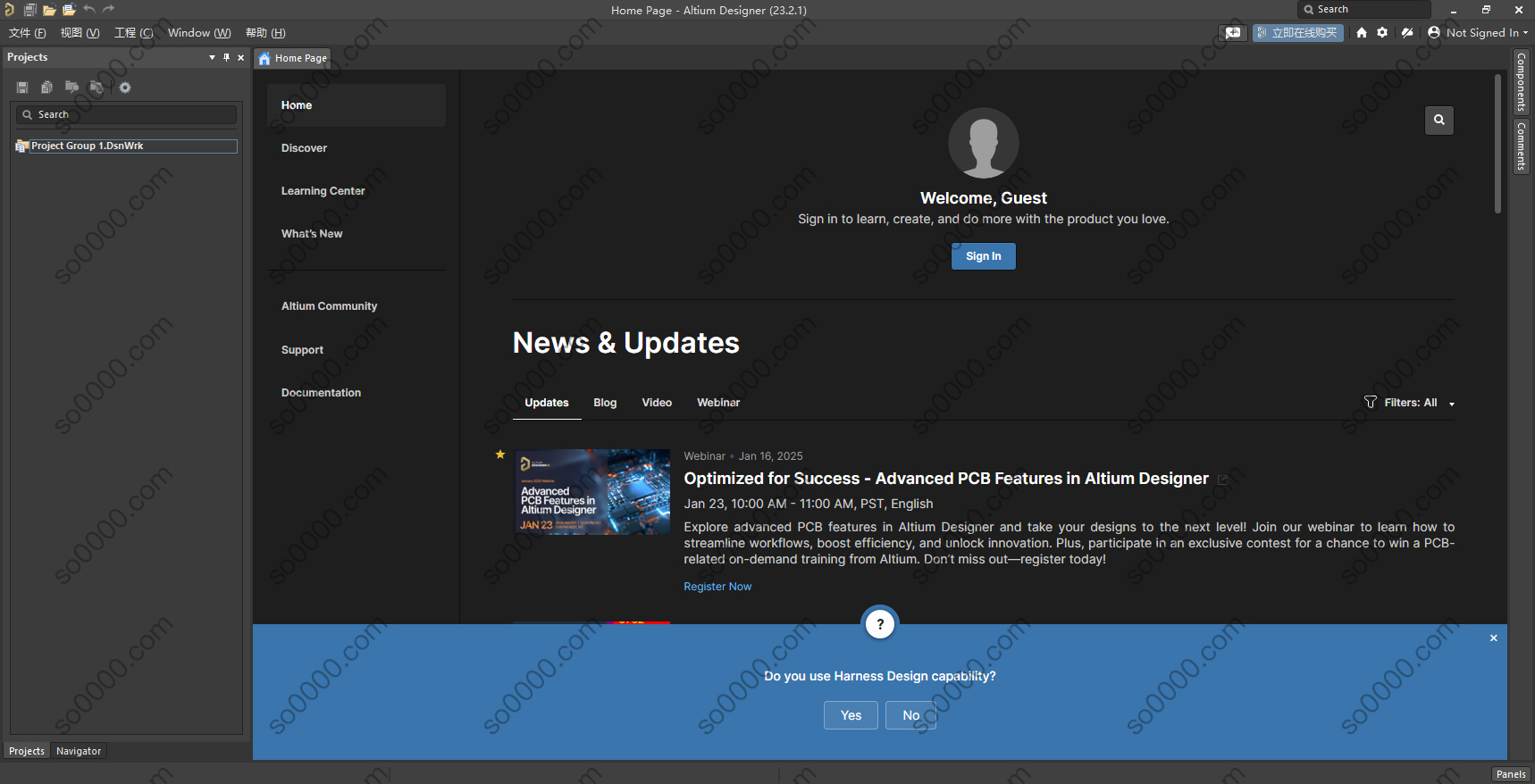Open the 工程 (C) menu

tap(134, 32)
